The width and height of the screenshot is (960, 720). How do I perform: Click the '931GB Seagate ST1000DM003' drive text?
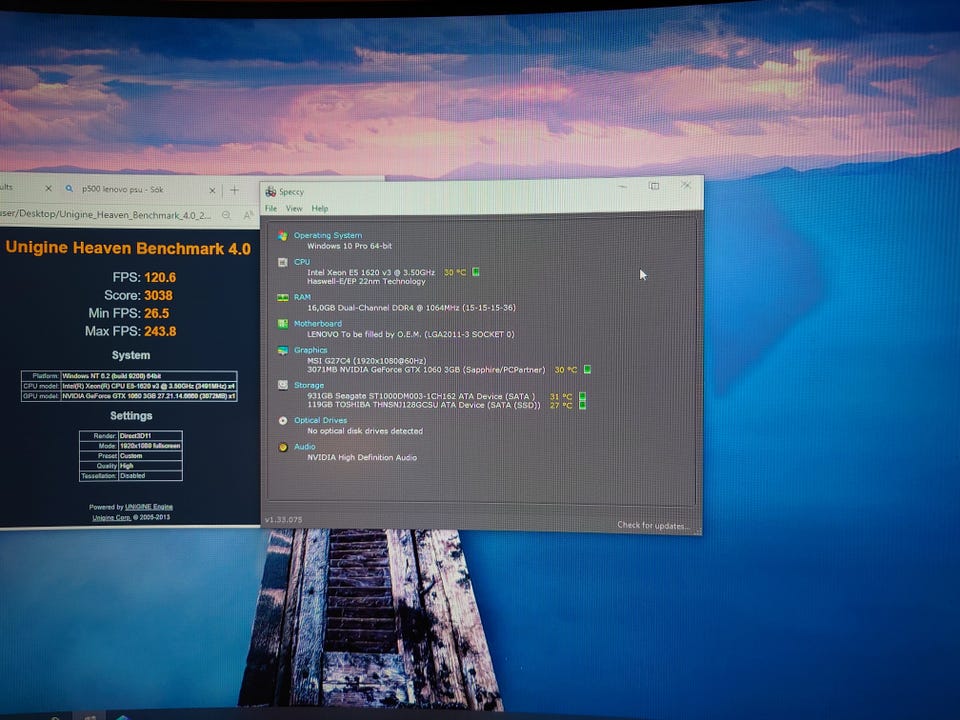click(421, 396)
